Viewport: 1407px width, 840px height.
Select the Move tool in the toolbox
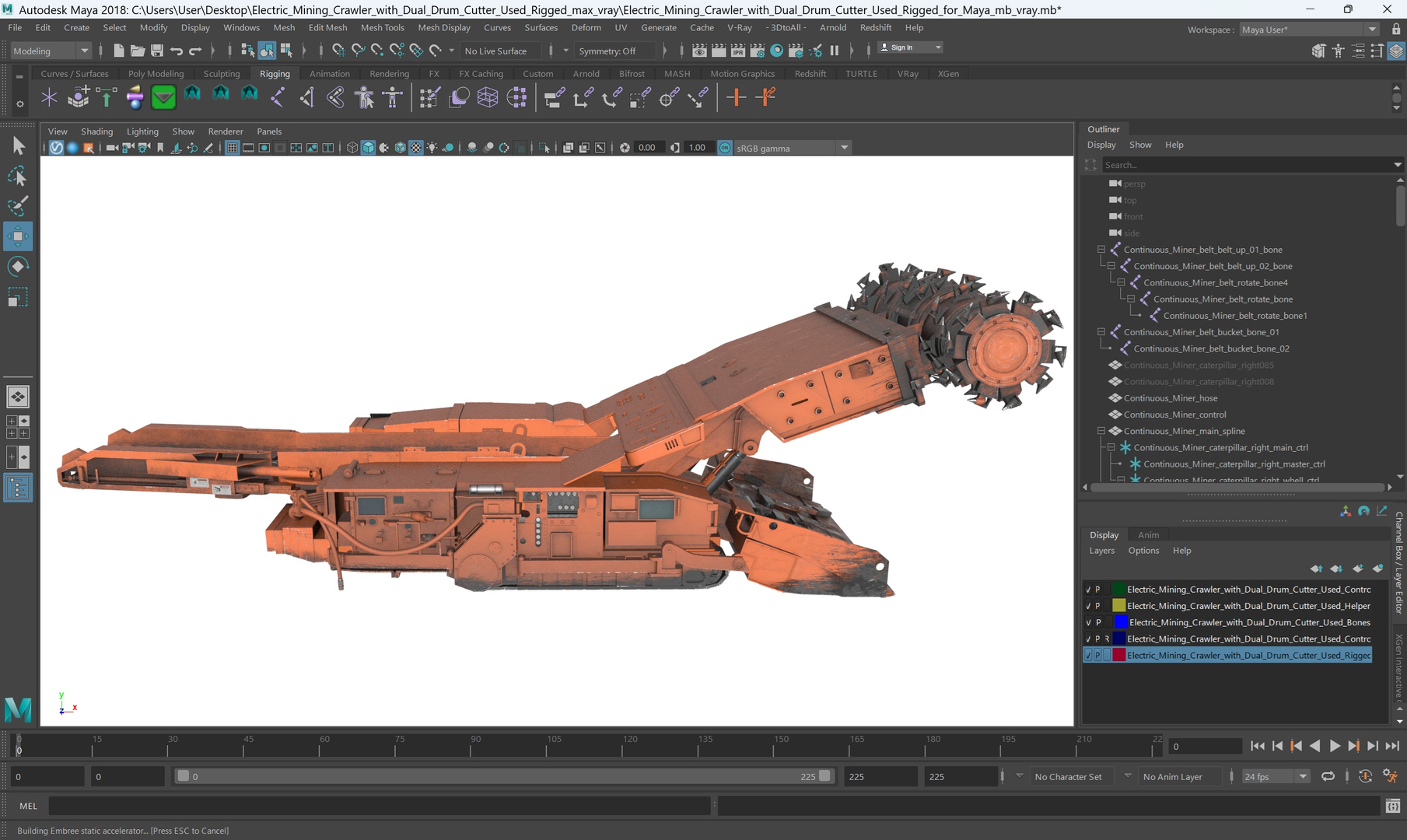[x=17, y=236]
